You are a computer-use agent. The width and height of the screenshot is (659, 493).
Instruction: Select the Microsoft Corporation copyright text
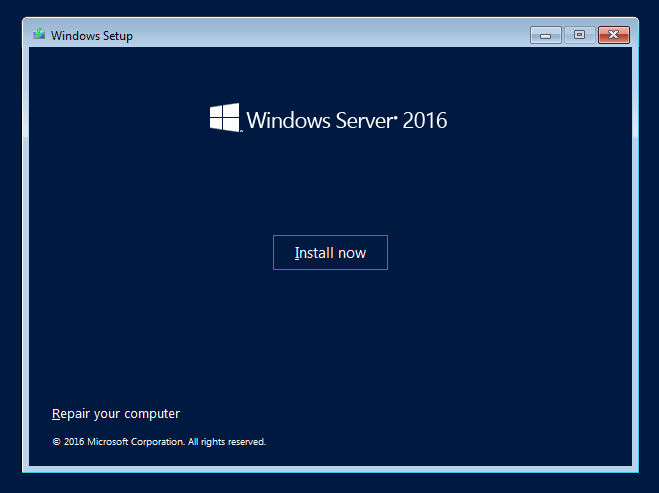pos(159,442)
